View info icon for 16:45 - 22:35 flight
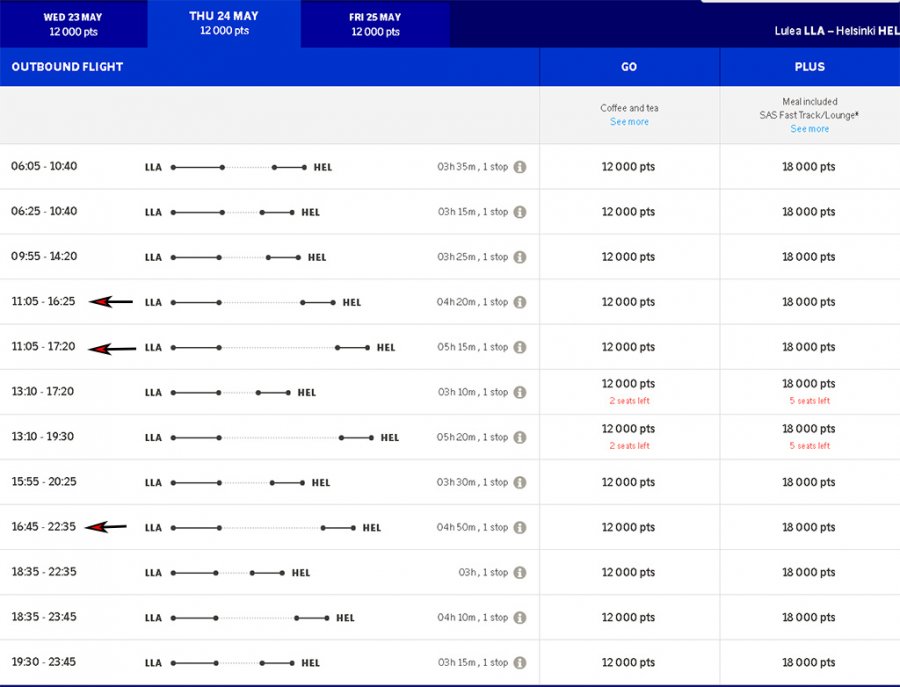The image size is (900, 687). click(520, 527)
